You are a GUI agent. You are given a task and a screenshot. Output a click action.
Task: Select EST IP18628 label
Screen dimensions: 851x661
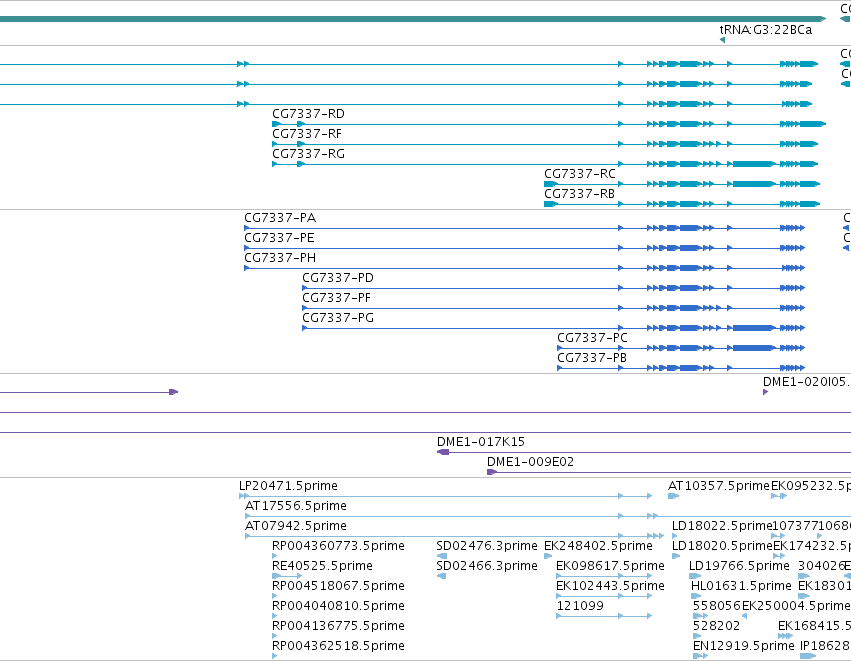825,646
